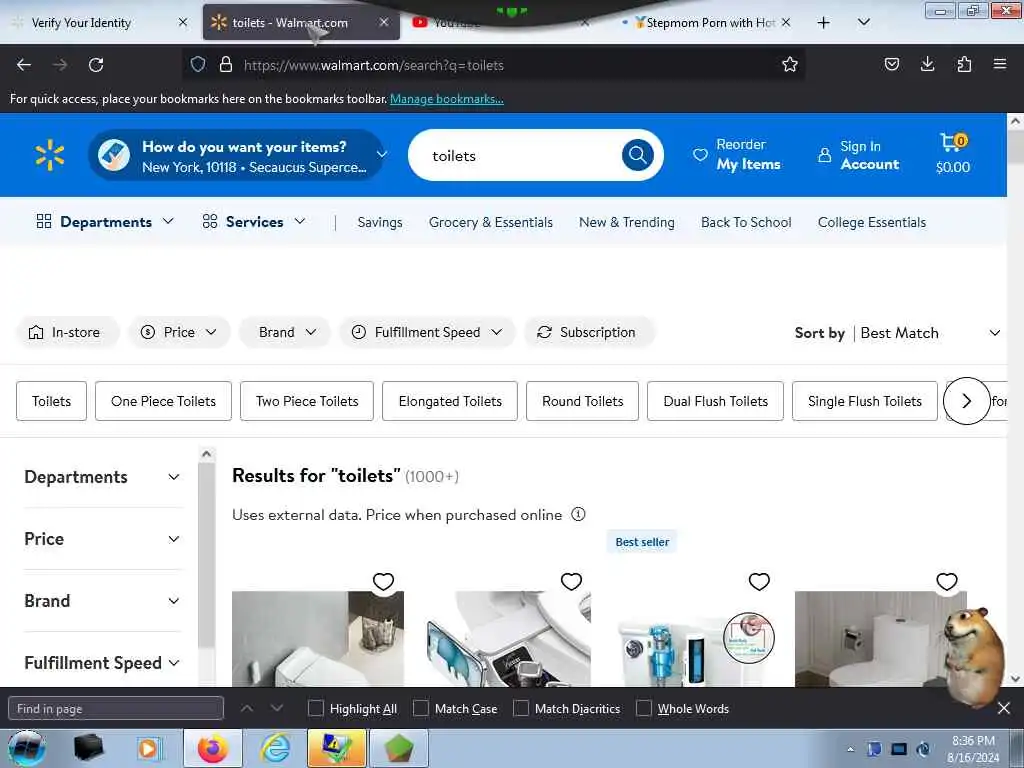The image size is (1024, 768).
Task: Go back with browser back arrow
Action: [x=24, y=65]
